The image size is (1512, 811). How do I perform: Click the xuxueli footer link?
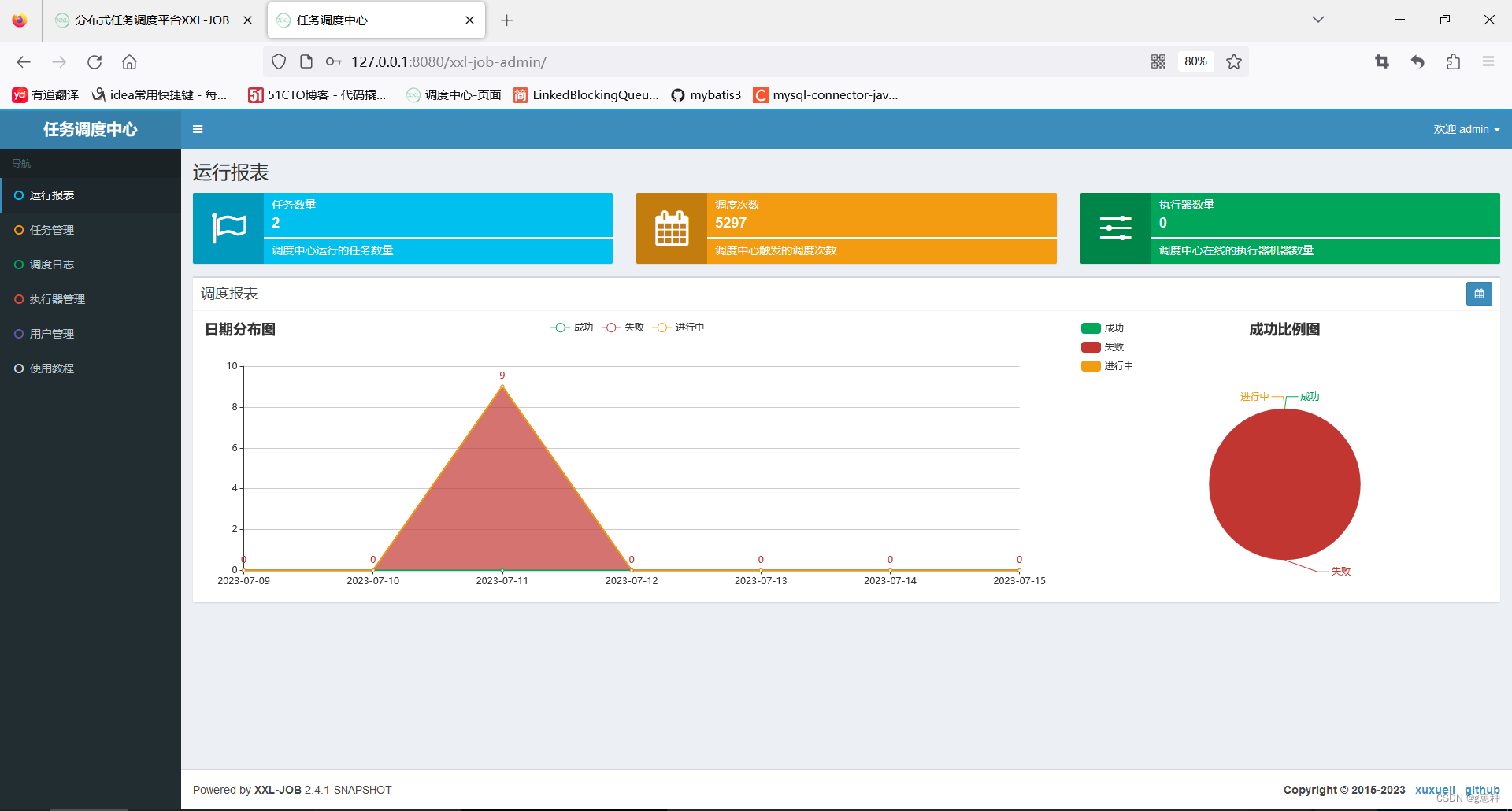pos(1435,790)
